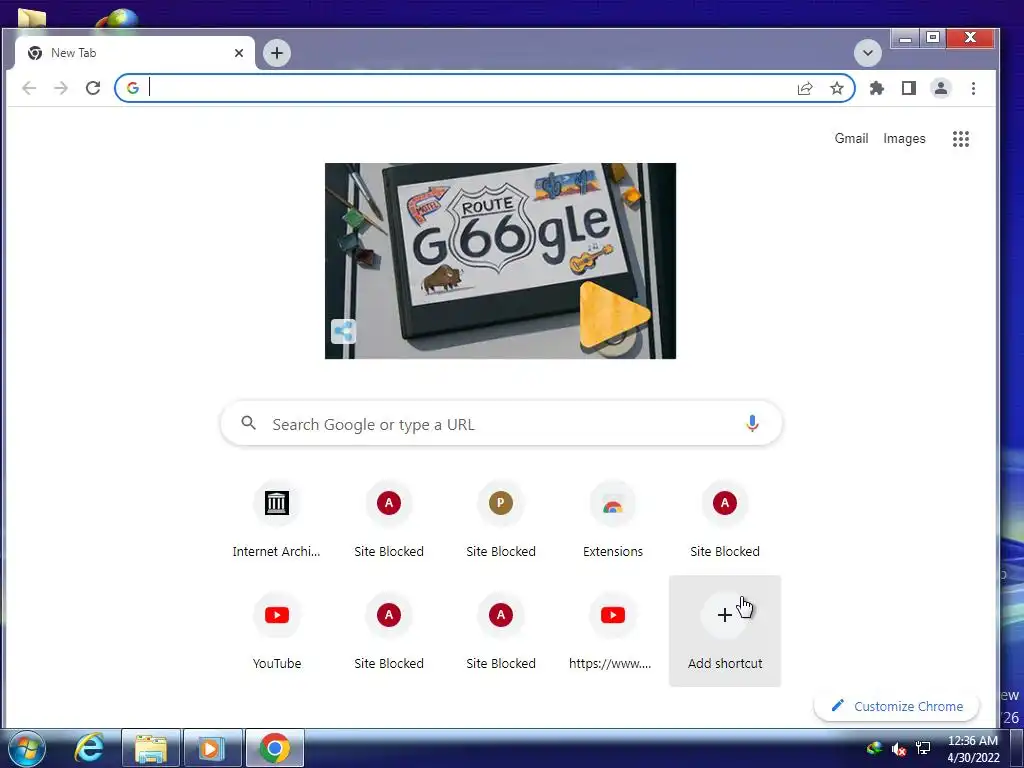Open the Google apps grid
1024x768 pixels.
tap(960, 138)
